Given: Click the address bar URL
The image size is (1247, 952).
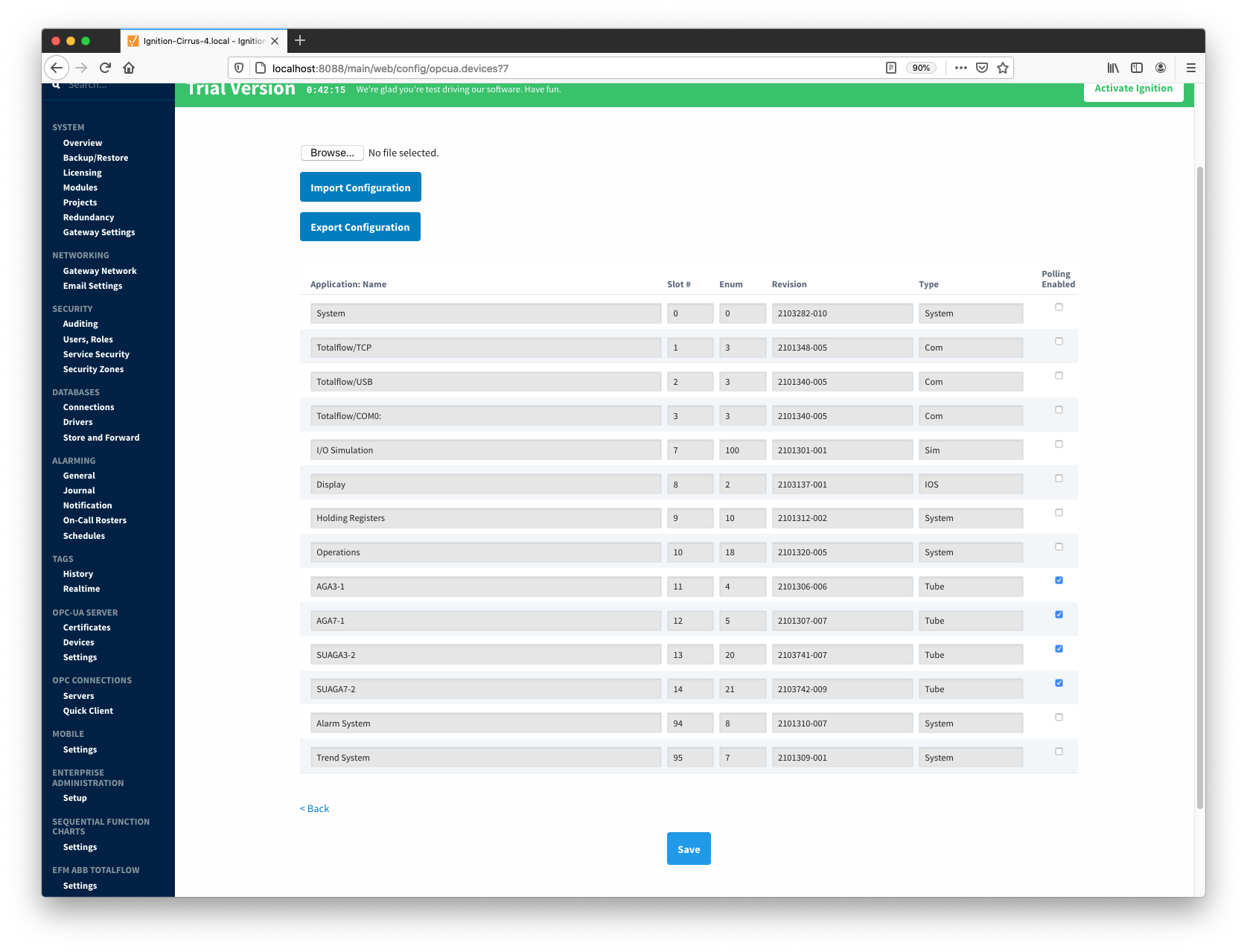Looking at the screenshot, I should tap(390, 68).
